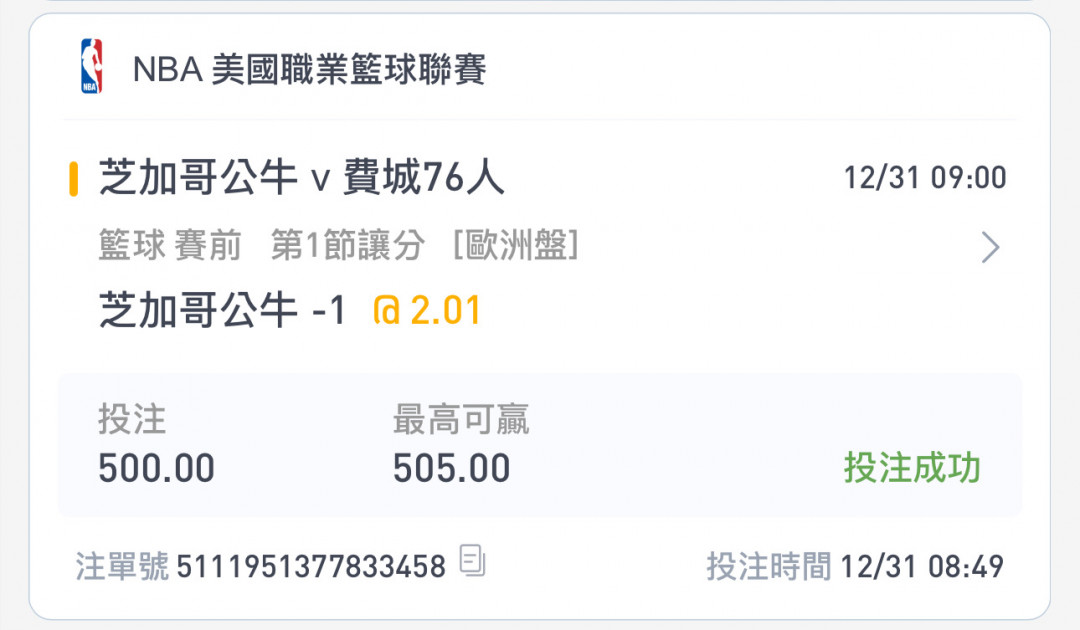The image size is (1080, 630).
Task: Select the 芝加哥公牛 -1 handicap pick
Action: [222, 311]
